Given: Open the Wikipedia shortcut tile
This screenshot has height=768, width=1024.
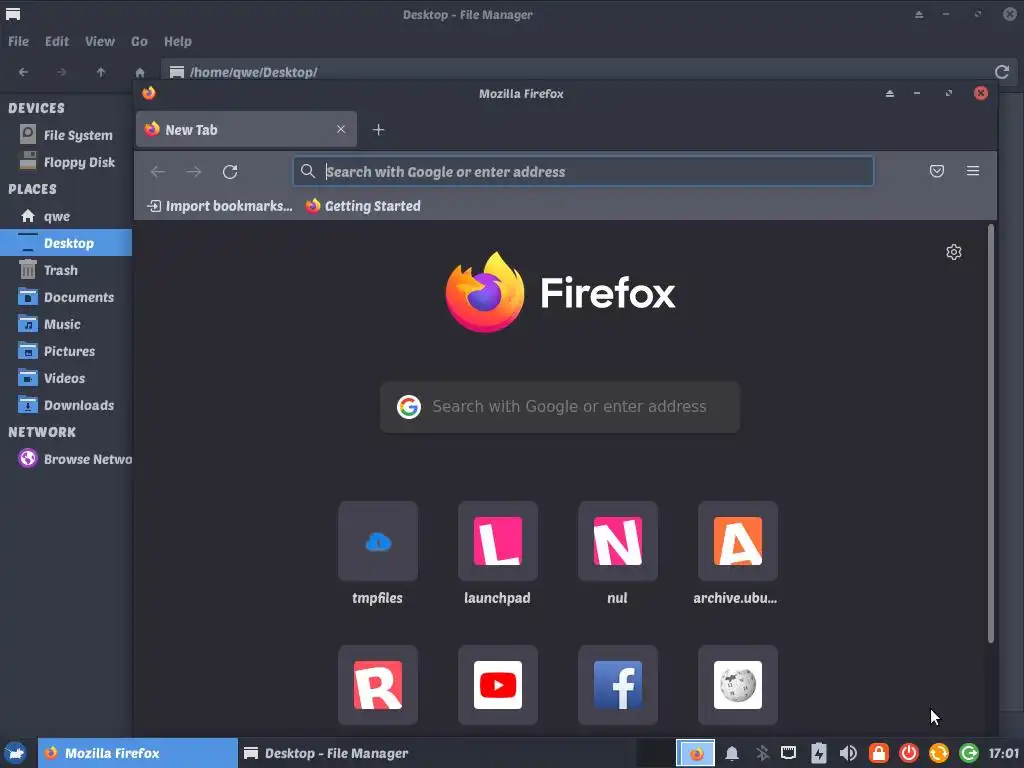Looking at the screenshot, I should point(737,685).
